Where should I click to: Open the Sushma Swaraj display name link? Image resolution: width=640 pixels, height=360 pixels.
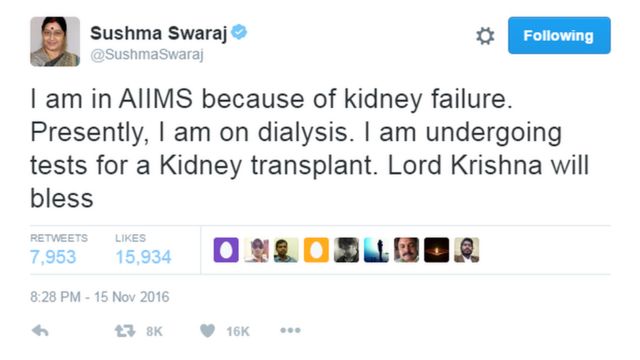(x=158, y=33)
